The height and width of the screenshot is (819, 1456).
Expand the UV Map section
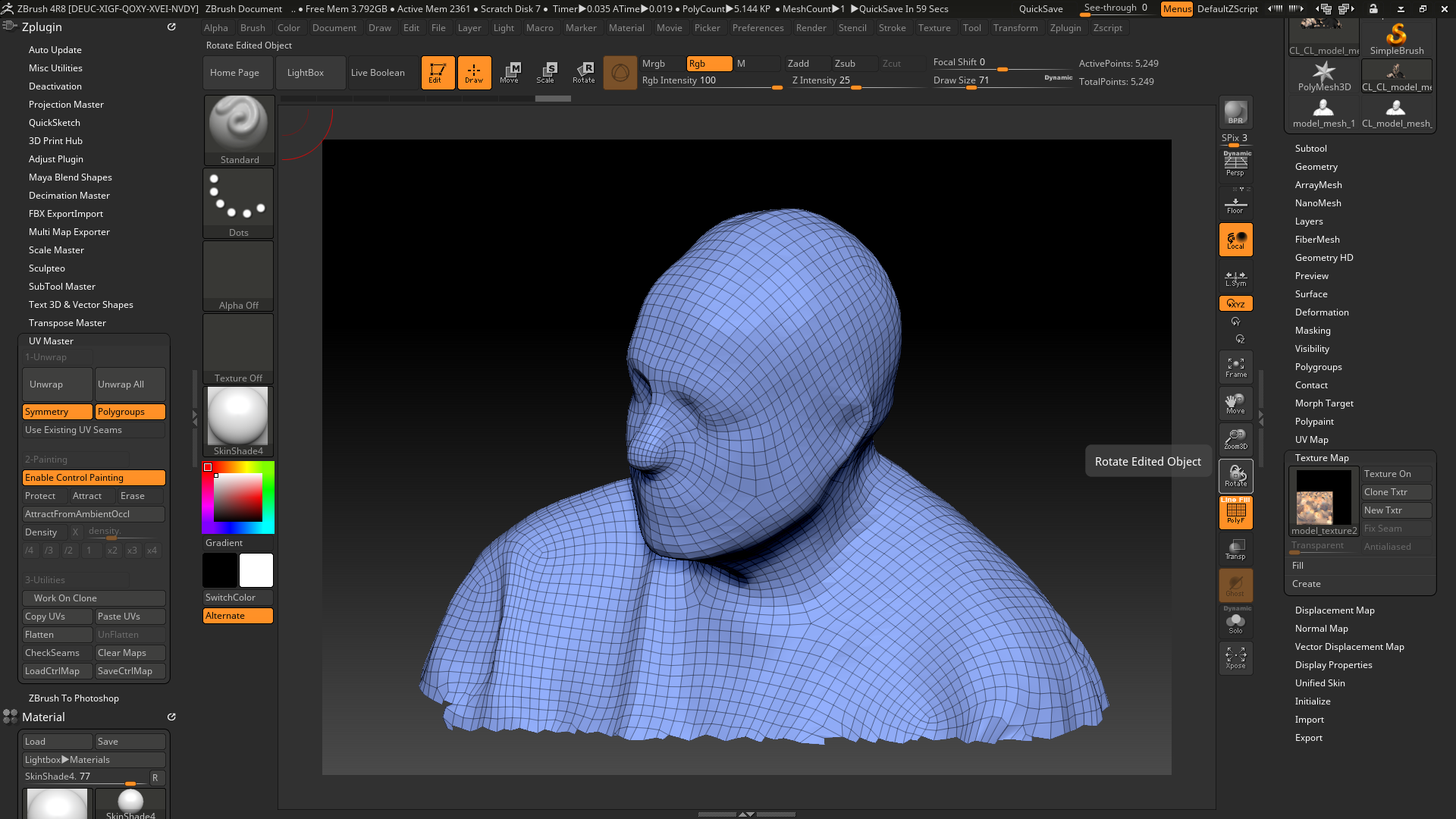coord(1311,440)
